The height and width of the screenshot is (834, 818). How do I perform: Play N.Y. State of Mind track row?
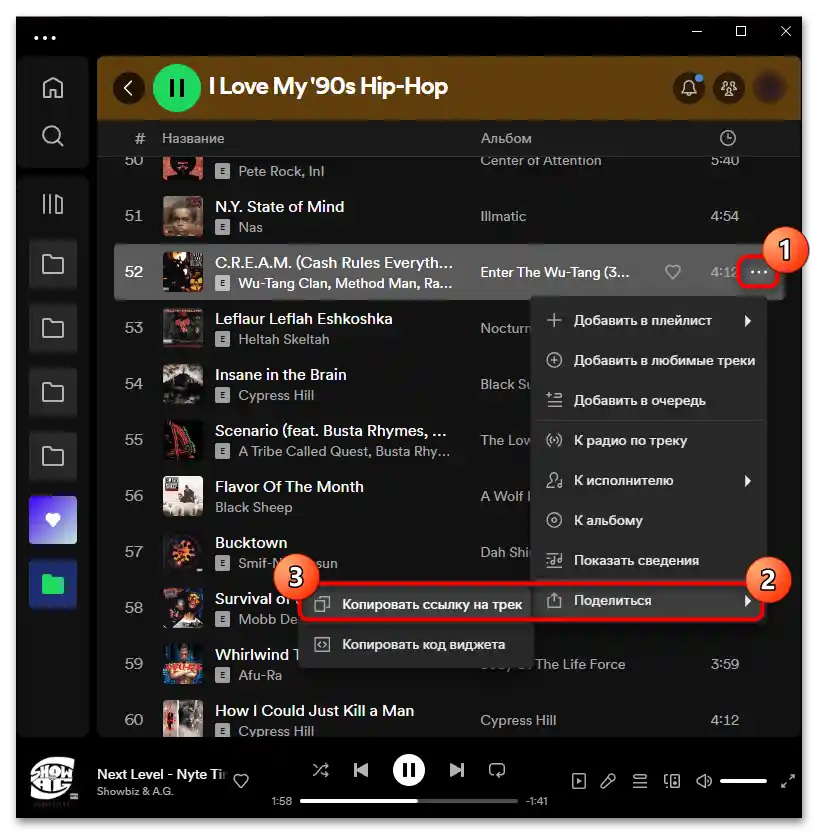[x=449, y=216]
